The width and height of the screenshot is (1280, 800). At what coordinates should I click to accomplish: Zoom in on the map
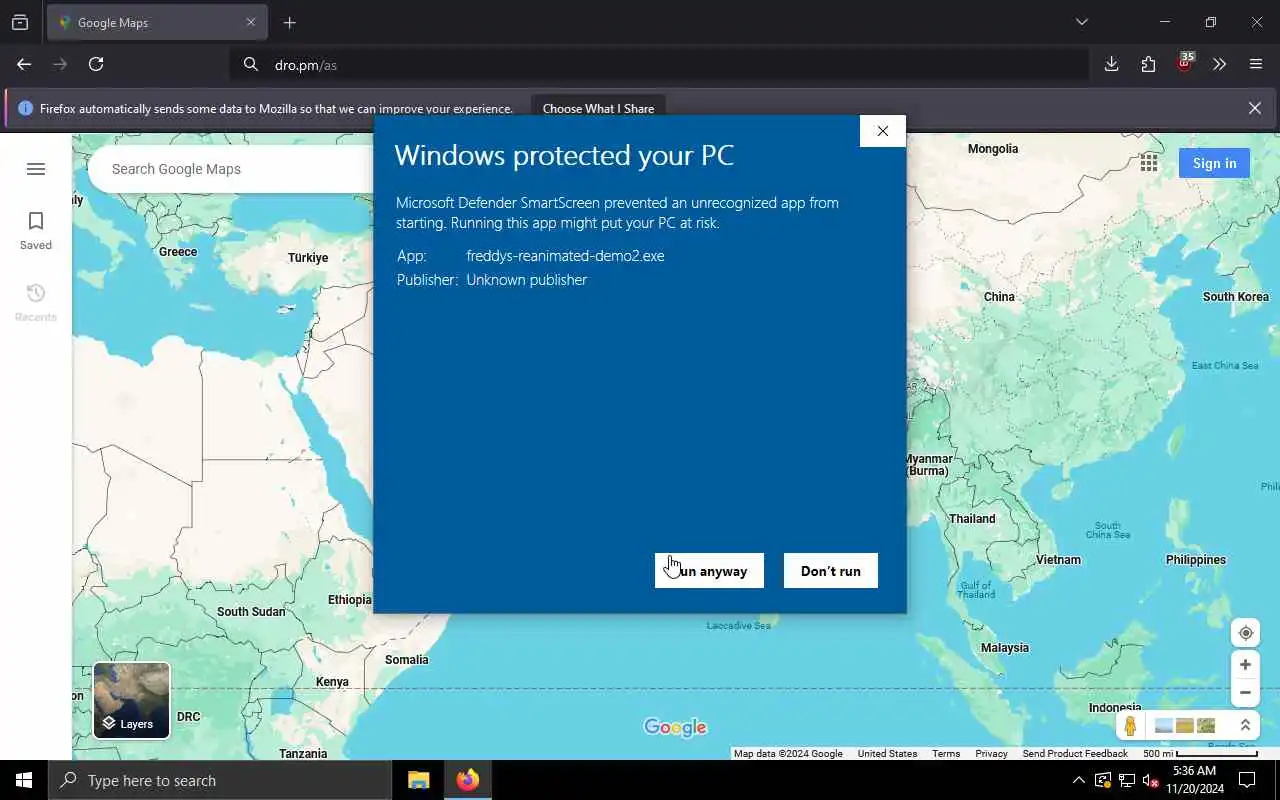(1245, 664)
